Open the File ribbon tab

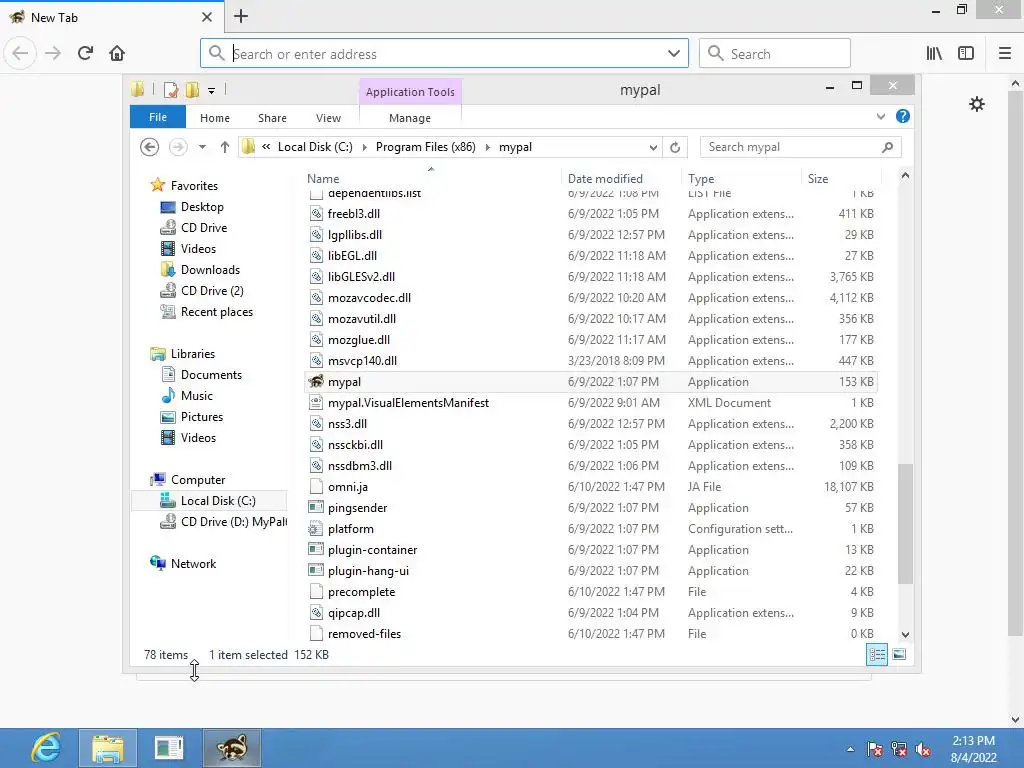pyautogui.click(x=158, y=117)
